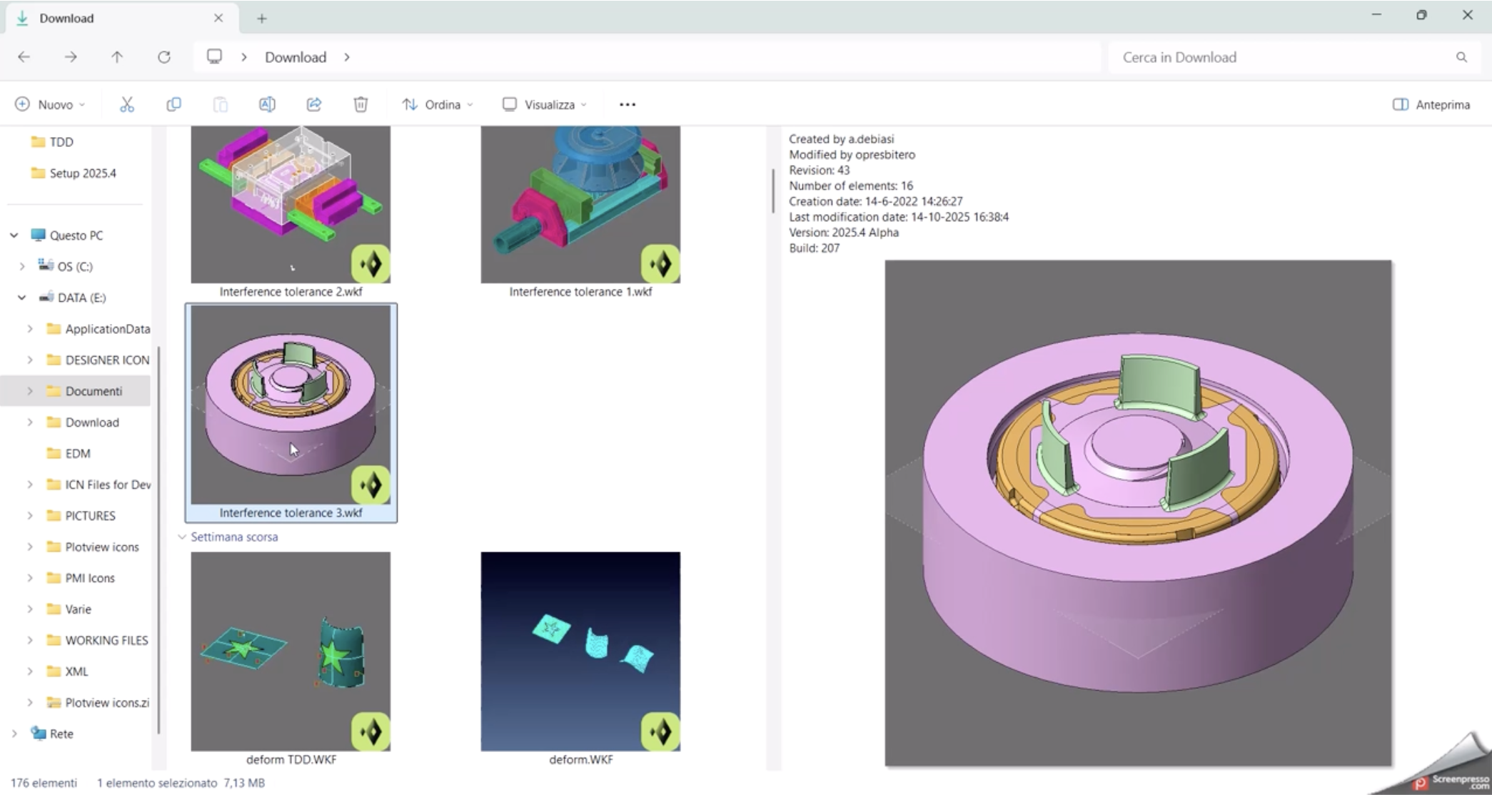The width and height of the screenshot is (1492, 812).
Task: Click the Cut scissors icon
Action: (127, 105)
